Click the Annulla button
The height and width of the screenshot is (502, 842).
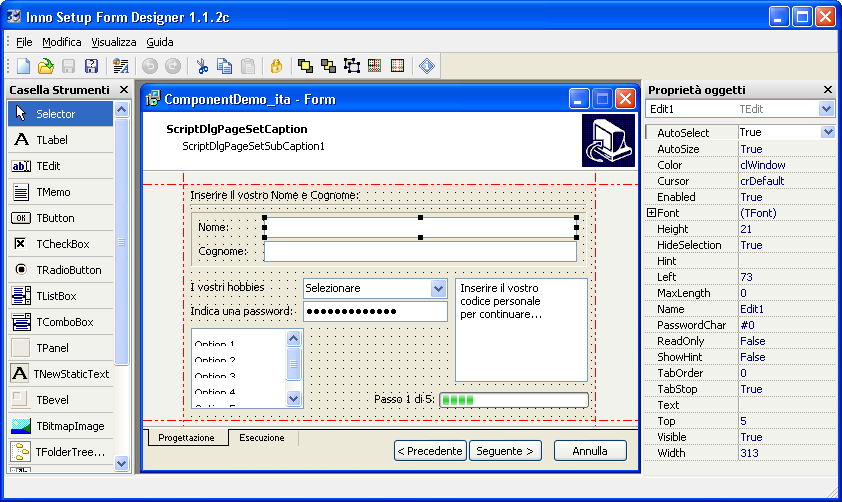click(x=590, y=451)
